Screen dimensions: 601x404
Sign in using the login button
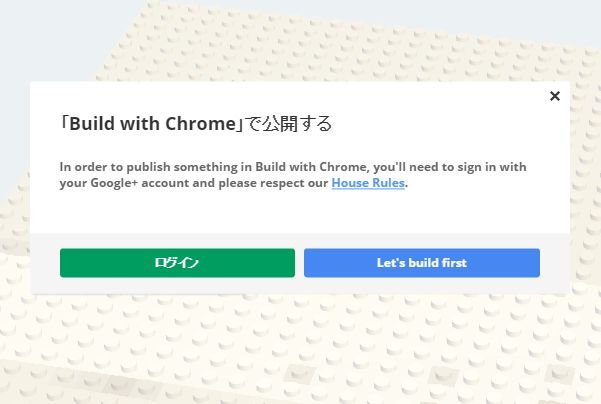click(177, 263)
